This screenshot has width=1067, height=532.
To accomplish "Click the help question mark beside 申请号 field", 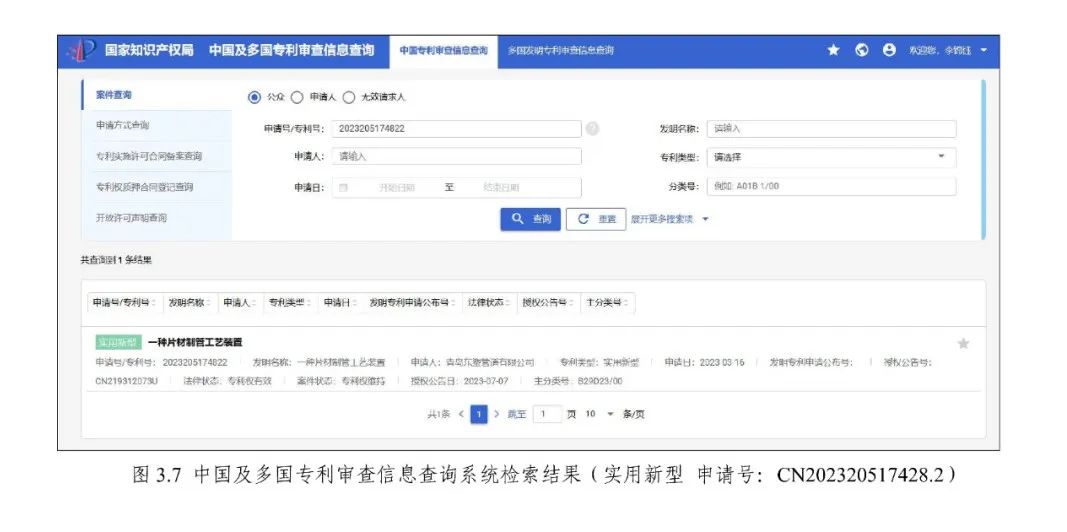I will click(x=592, y=128).
